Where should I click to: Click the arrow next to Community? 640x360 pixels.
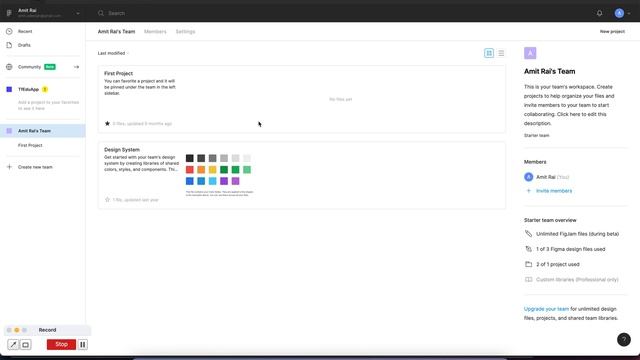tap(76, 67)
